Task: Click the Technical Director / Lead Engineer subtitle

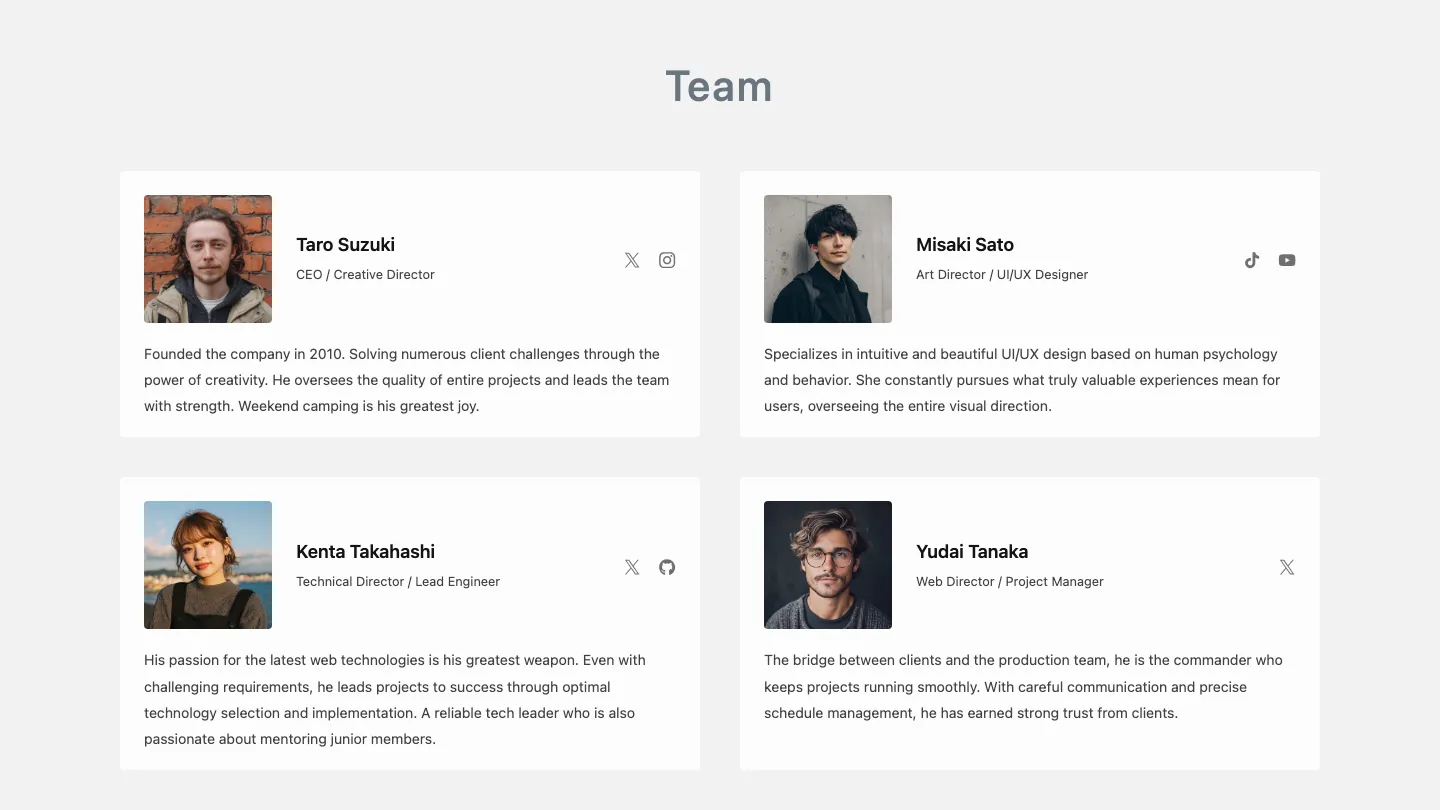Action: coord(398,581)
